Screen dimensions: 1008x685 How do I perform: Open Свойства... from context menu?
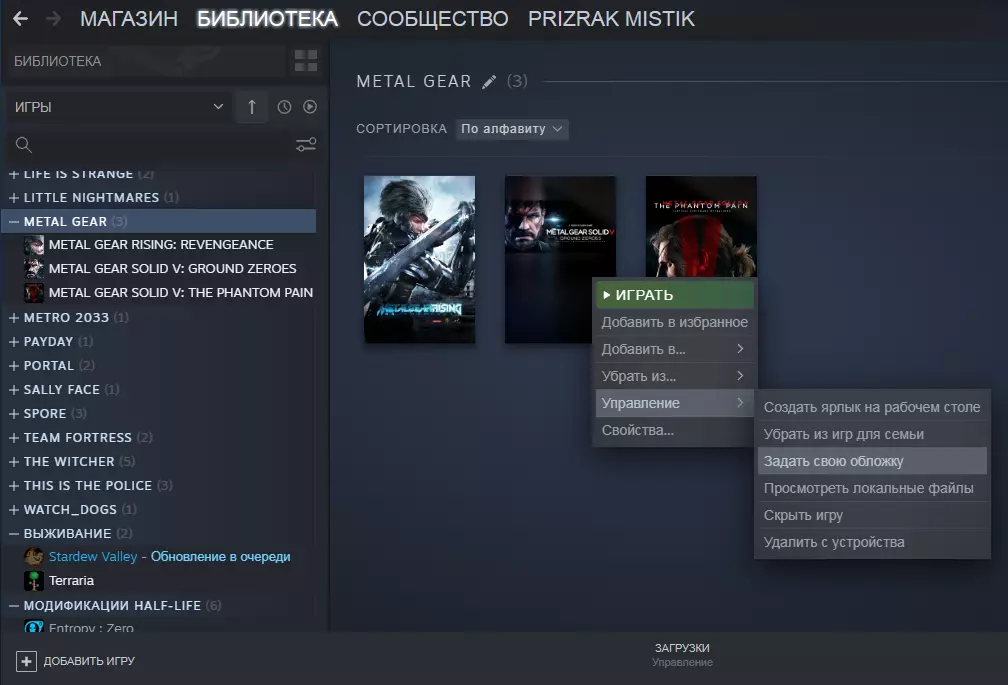coord(674,431)
